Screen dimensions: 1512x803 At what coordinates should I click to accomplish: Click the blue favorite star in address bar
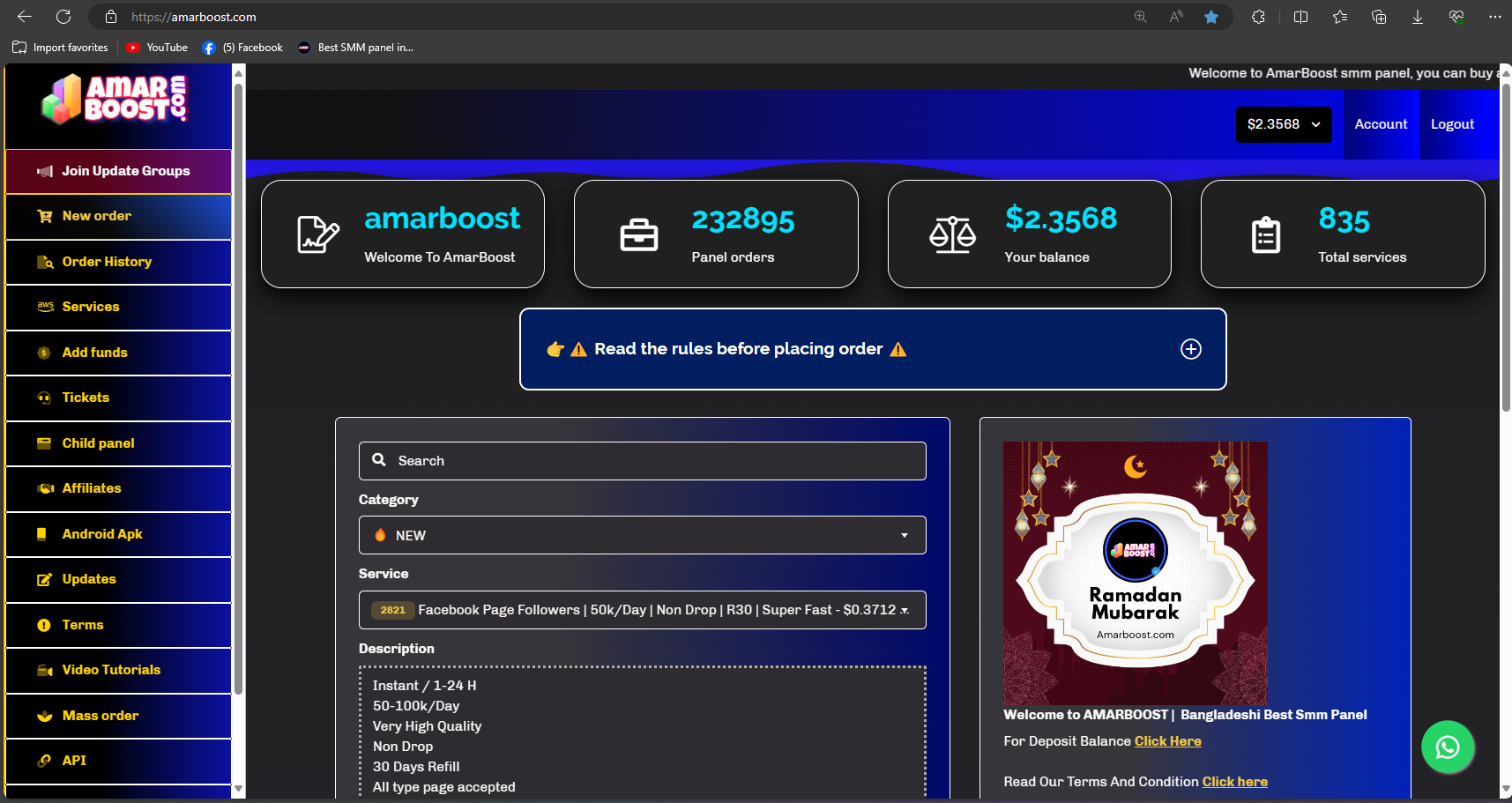pos(1211,17)
